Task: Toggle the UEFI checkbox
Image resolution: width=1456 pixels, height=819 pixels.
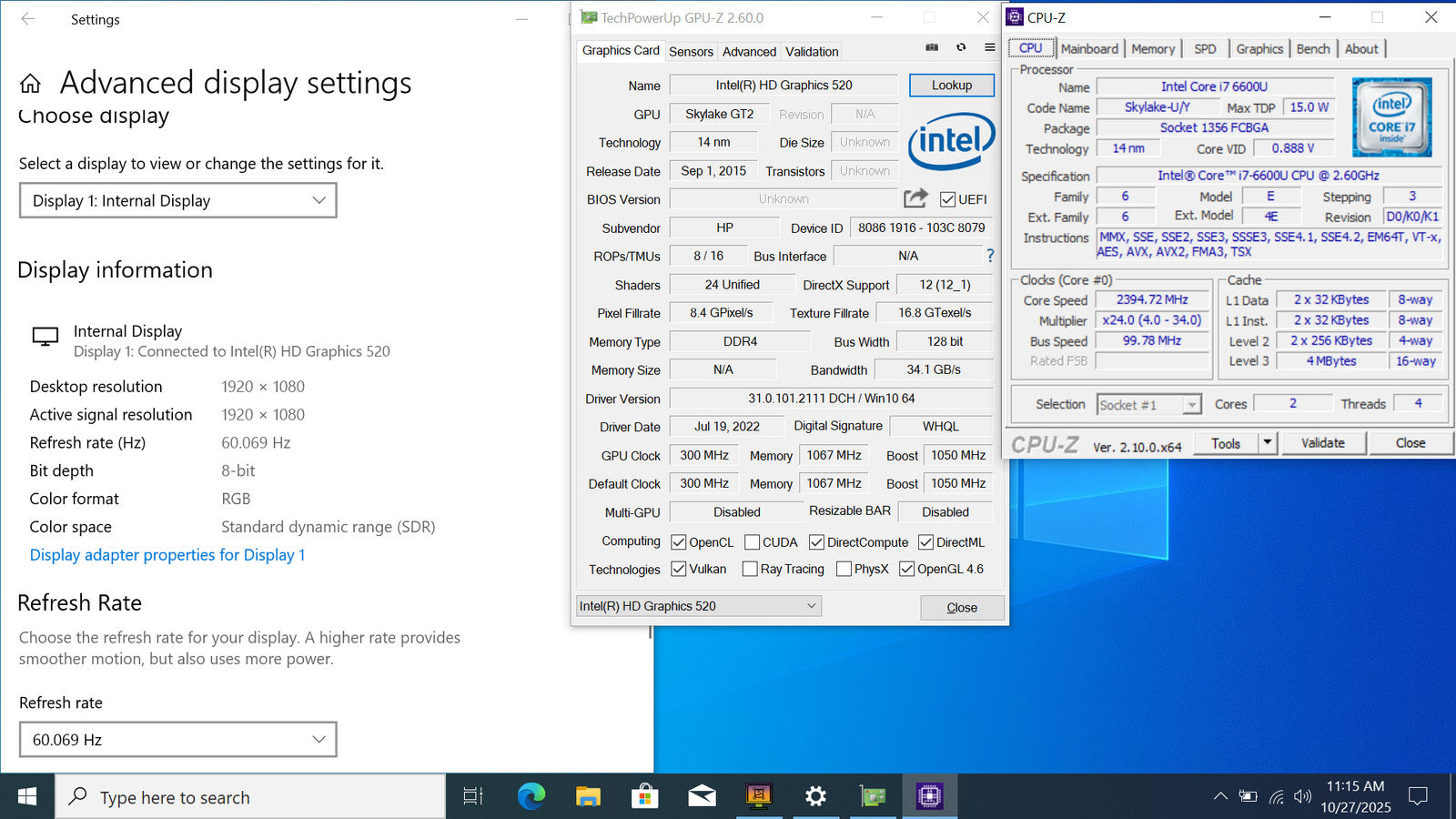Action: click(x=947, y=199)
